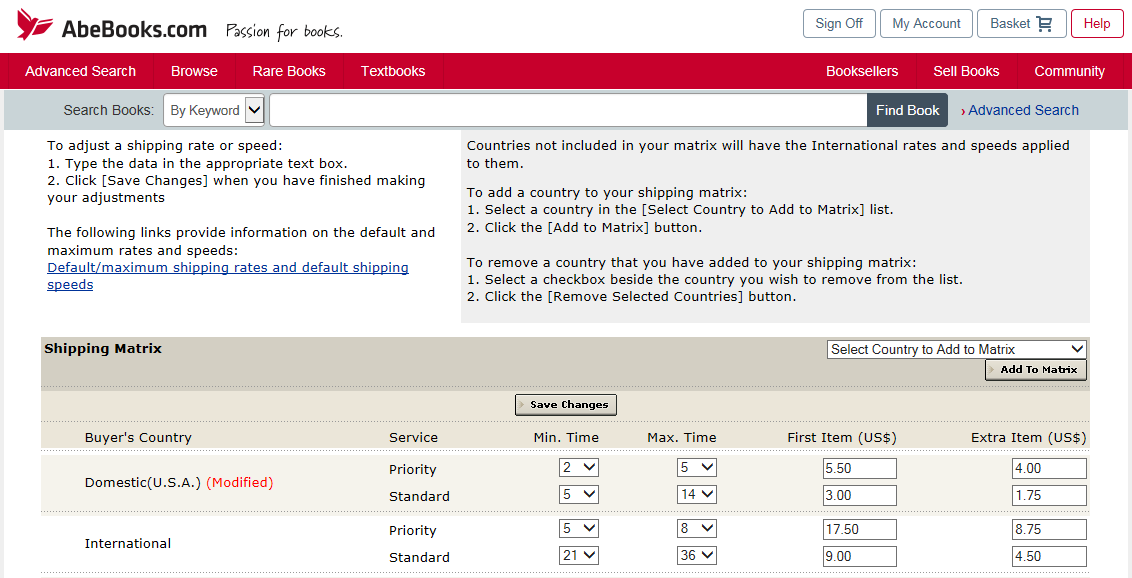Open Domestic Priority Min. Time dropdown
Image resolution: width=1132 pixels, height=578 pixels.
[x=578, y=468]
